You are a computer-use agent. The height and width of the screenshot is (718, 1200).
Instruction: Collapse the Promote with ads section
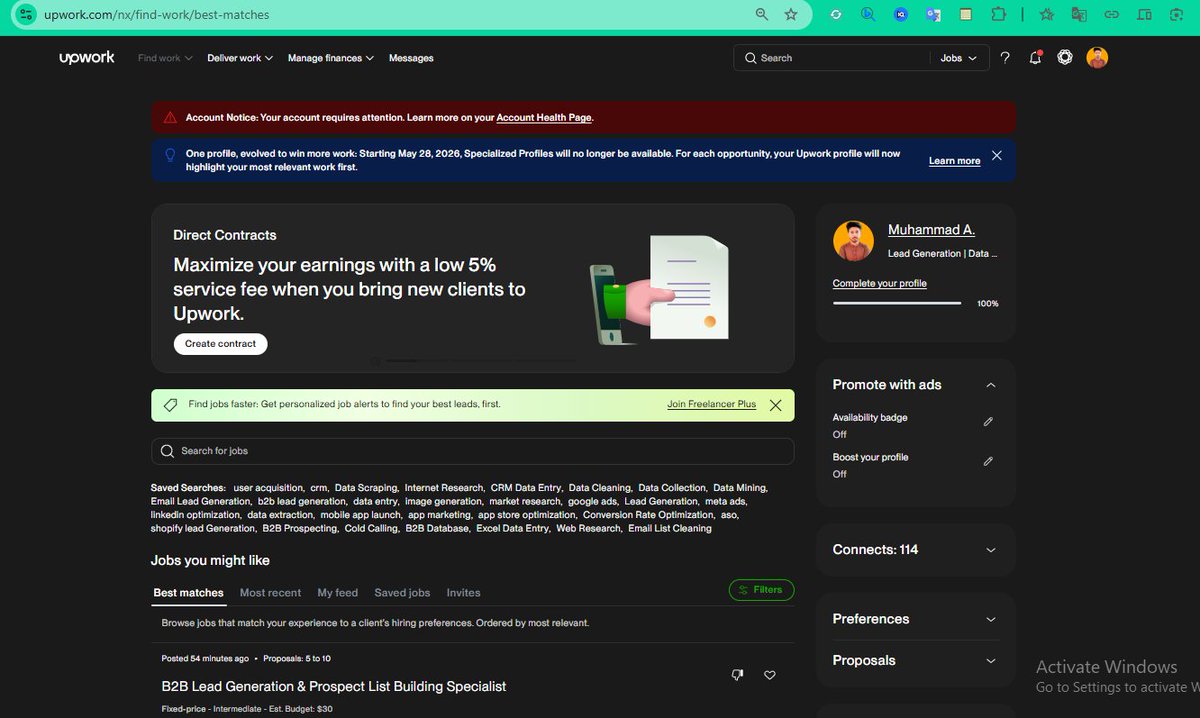tap(991, 385)
